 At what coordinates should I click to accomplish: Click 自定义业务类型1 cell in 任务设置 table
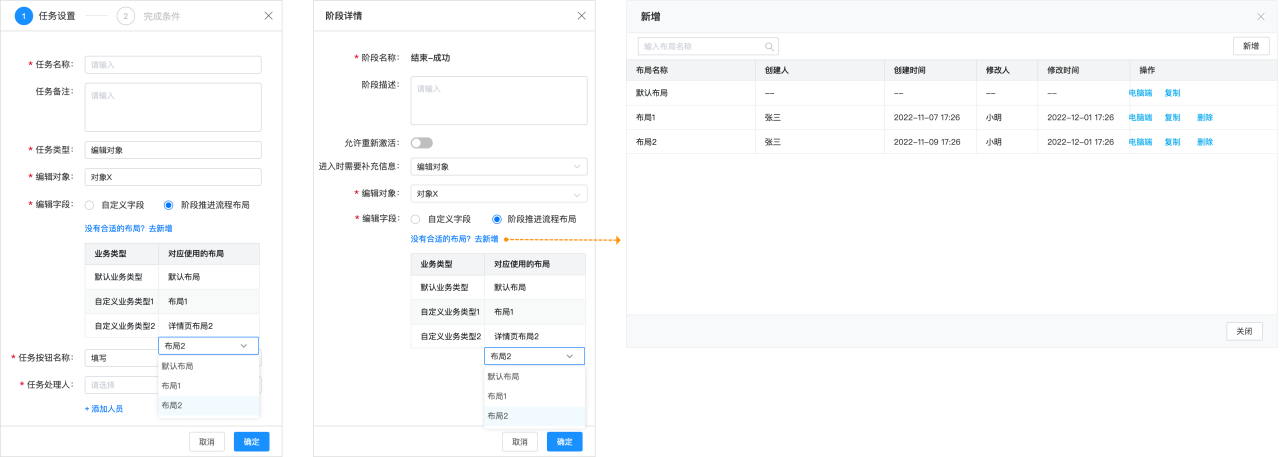pyautogui.click(x=122, y=301)
